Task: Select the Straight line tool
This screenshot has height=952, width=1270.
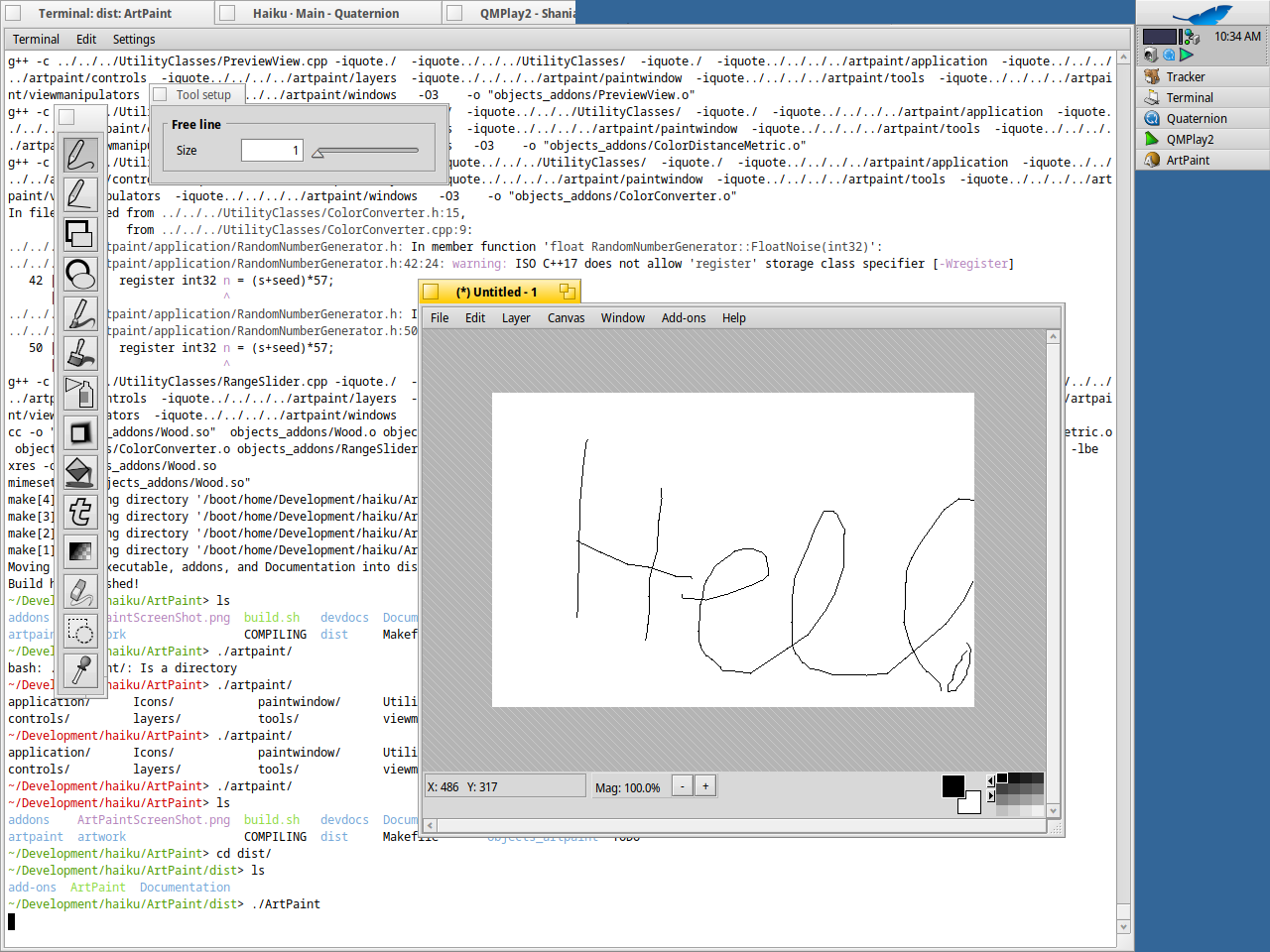Action: [80, 194]
